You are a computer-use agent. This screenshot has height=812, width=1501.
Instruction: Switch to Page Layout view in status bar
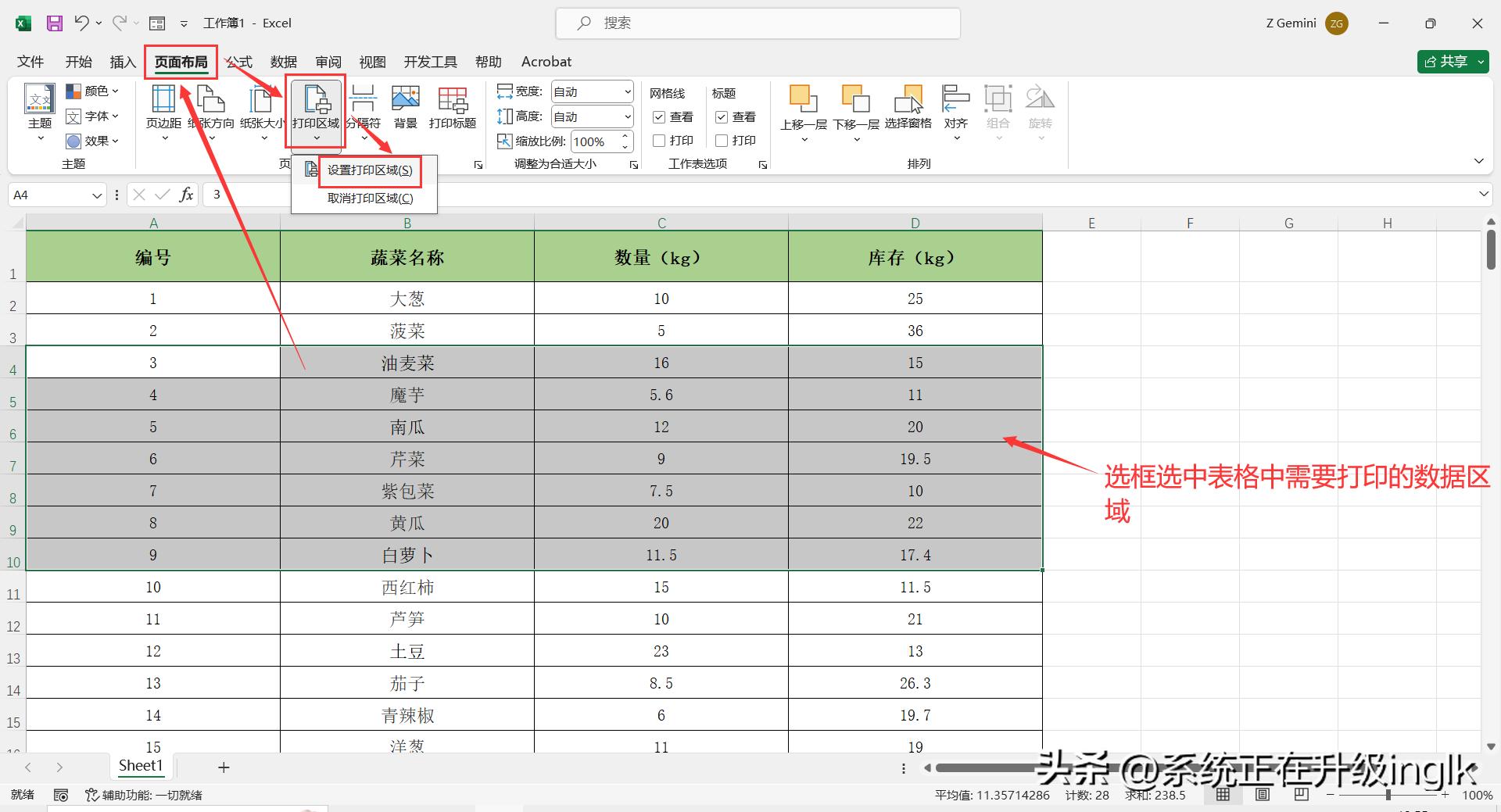(1262, 795)
